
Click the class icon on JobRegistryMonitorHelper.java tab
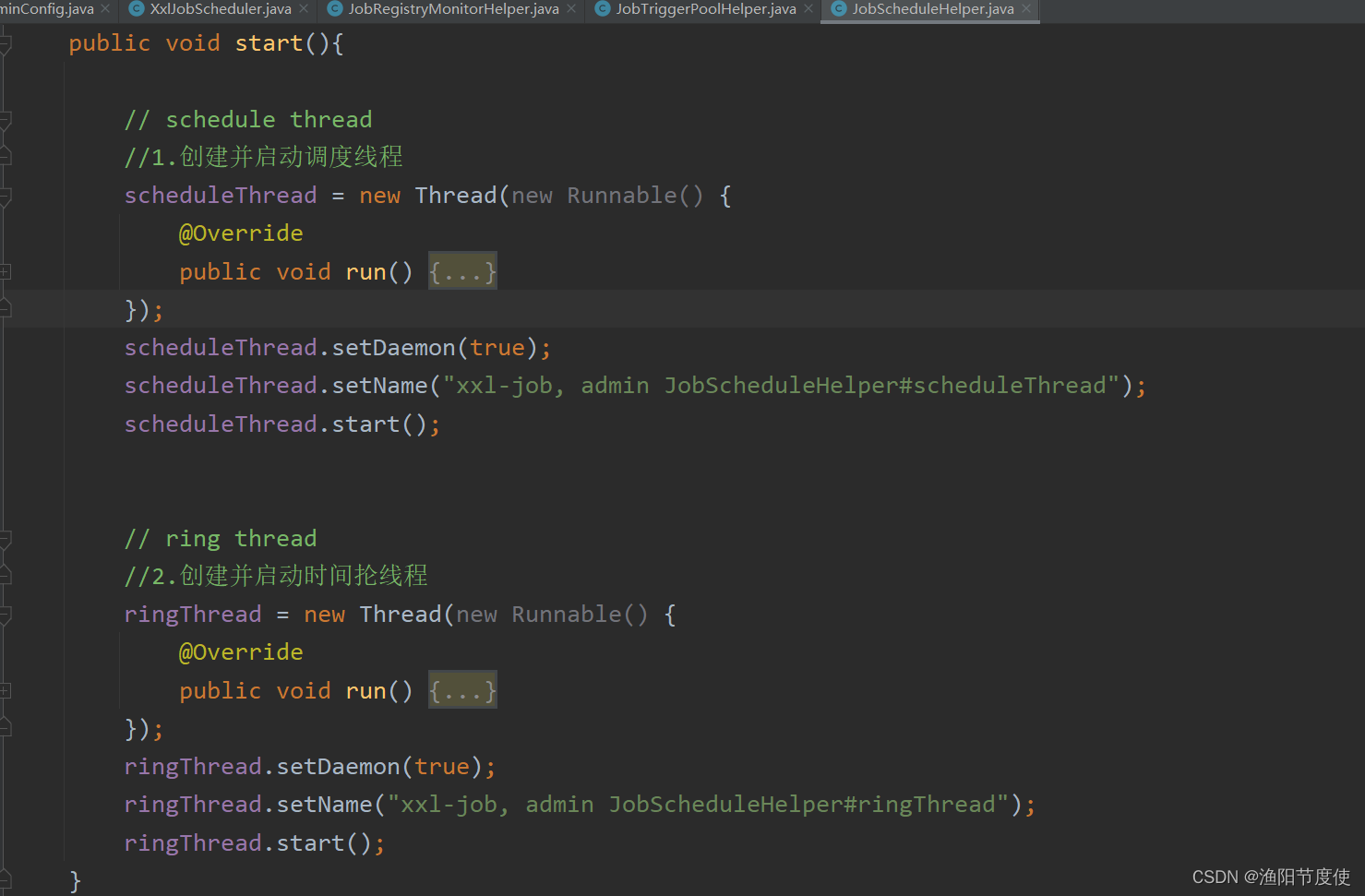[x=335, y=9]
